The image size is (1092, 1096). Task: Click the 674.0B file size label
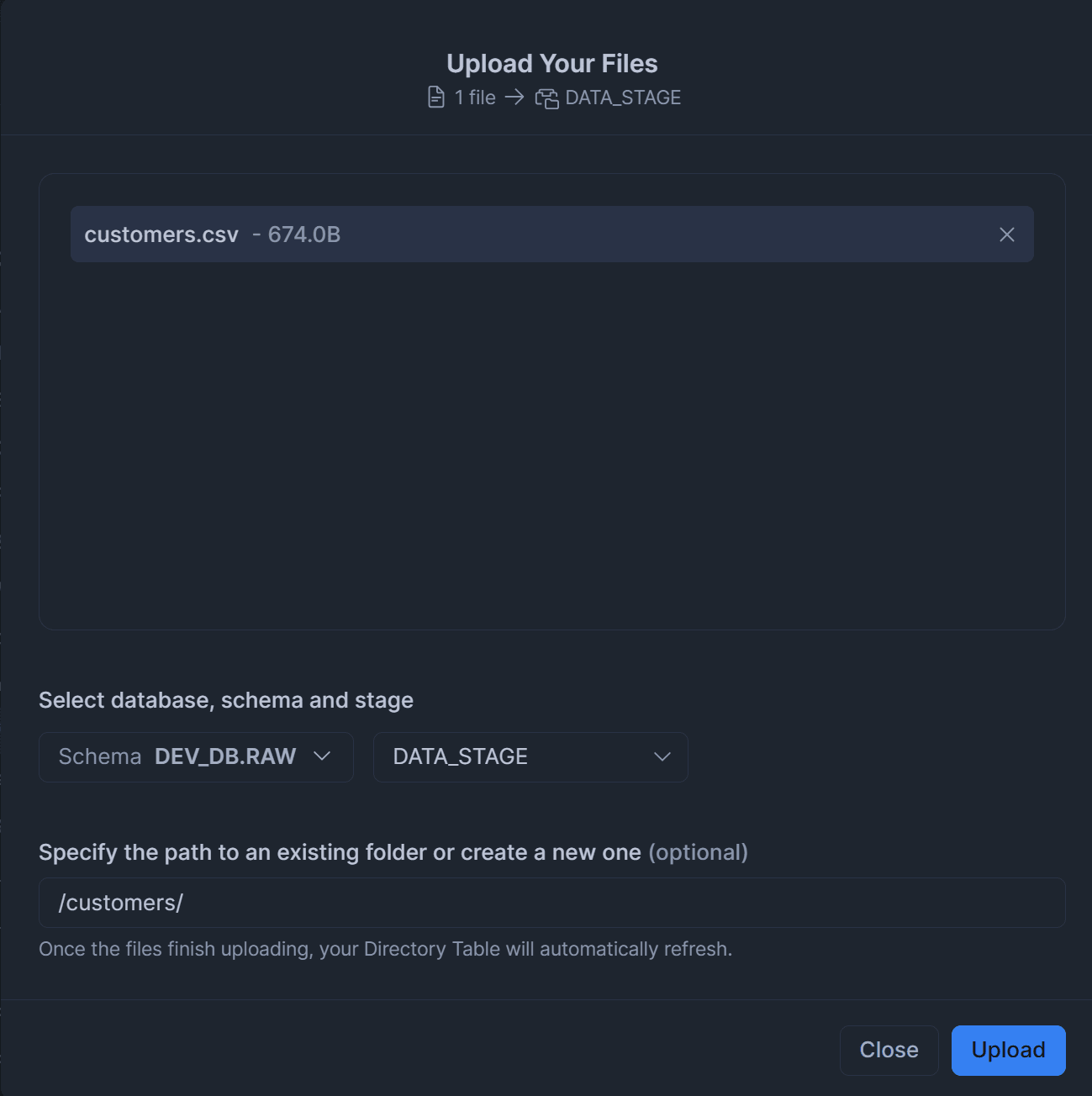303,234
